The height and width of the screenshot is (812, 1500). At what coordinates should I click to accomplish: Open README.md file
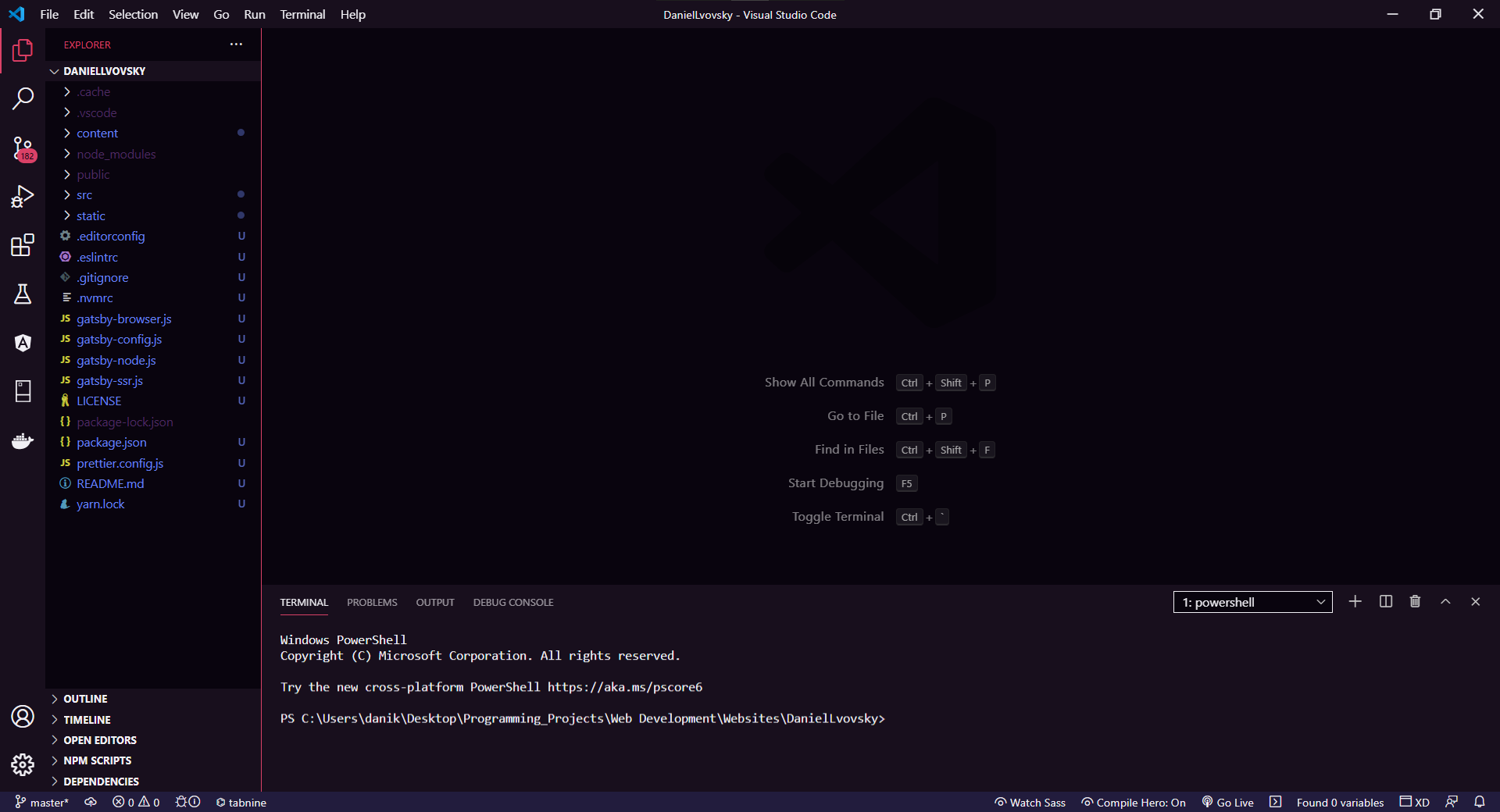[x=152, y=483]
